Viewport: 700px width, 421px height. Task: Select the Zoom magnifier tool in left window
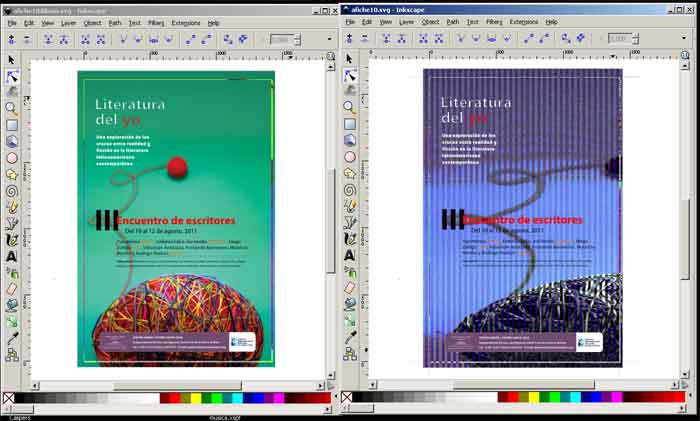click(x=12, y=108)
